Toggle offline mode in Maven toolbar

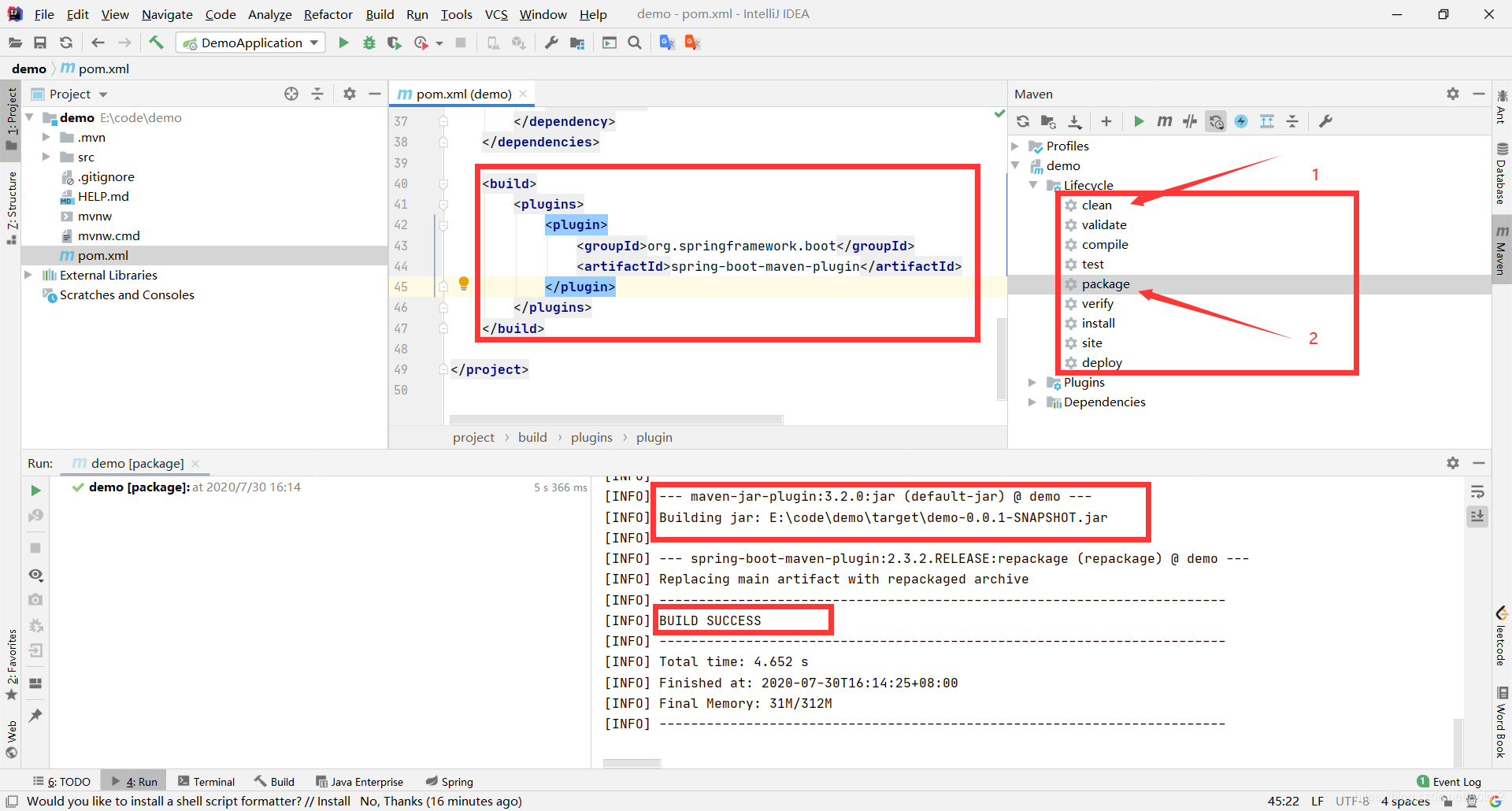[x=1190, y=121]
